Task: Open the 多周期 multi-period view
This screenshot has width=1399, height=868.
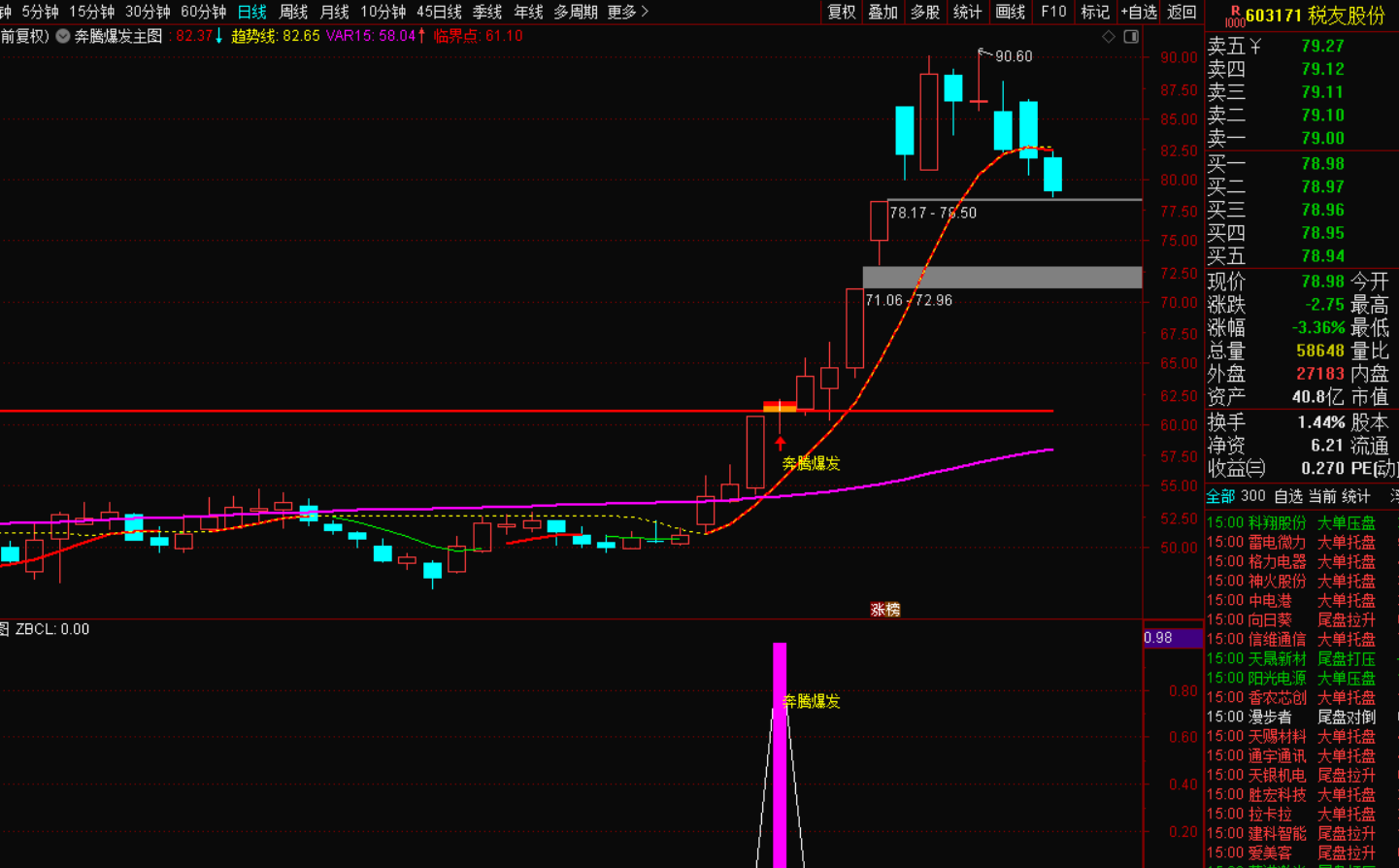Action: point(575,12)
